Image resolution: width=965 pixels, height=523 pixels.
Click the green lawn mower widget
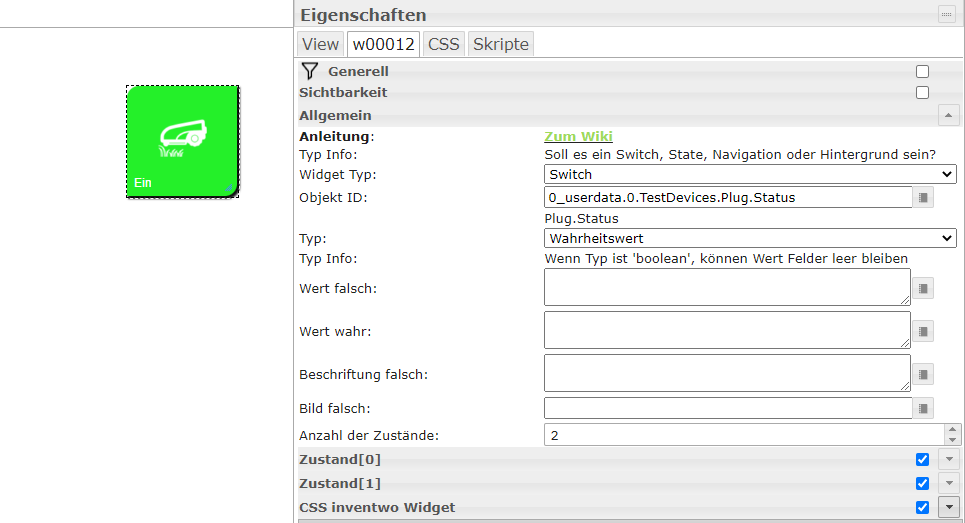(x=182, y=141)
